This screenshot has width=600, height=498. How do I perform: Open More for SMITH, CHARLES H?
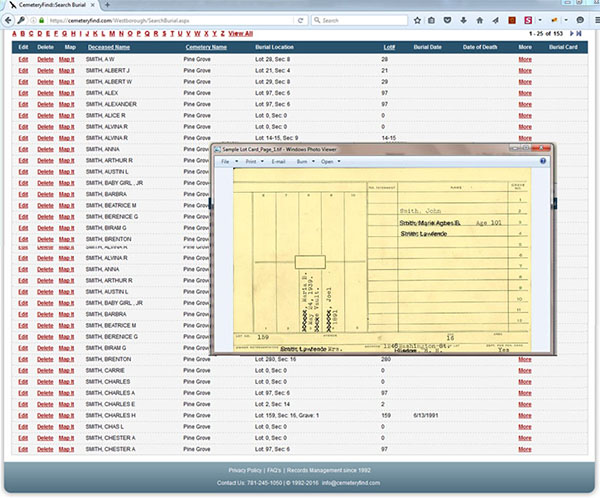point(525,415)
